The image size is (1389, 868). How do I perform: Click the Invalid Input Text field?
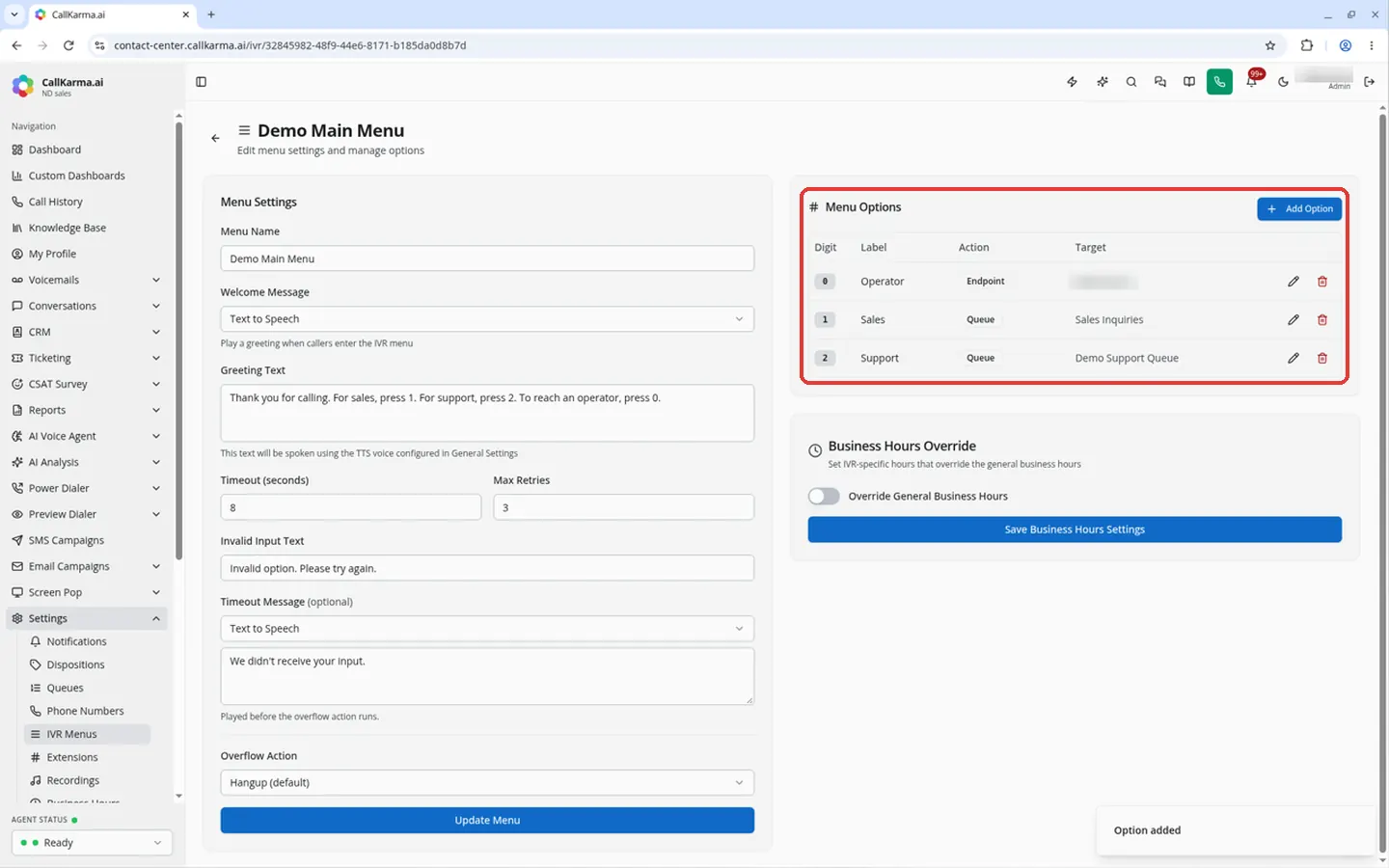coord(487,568)
